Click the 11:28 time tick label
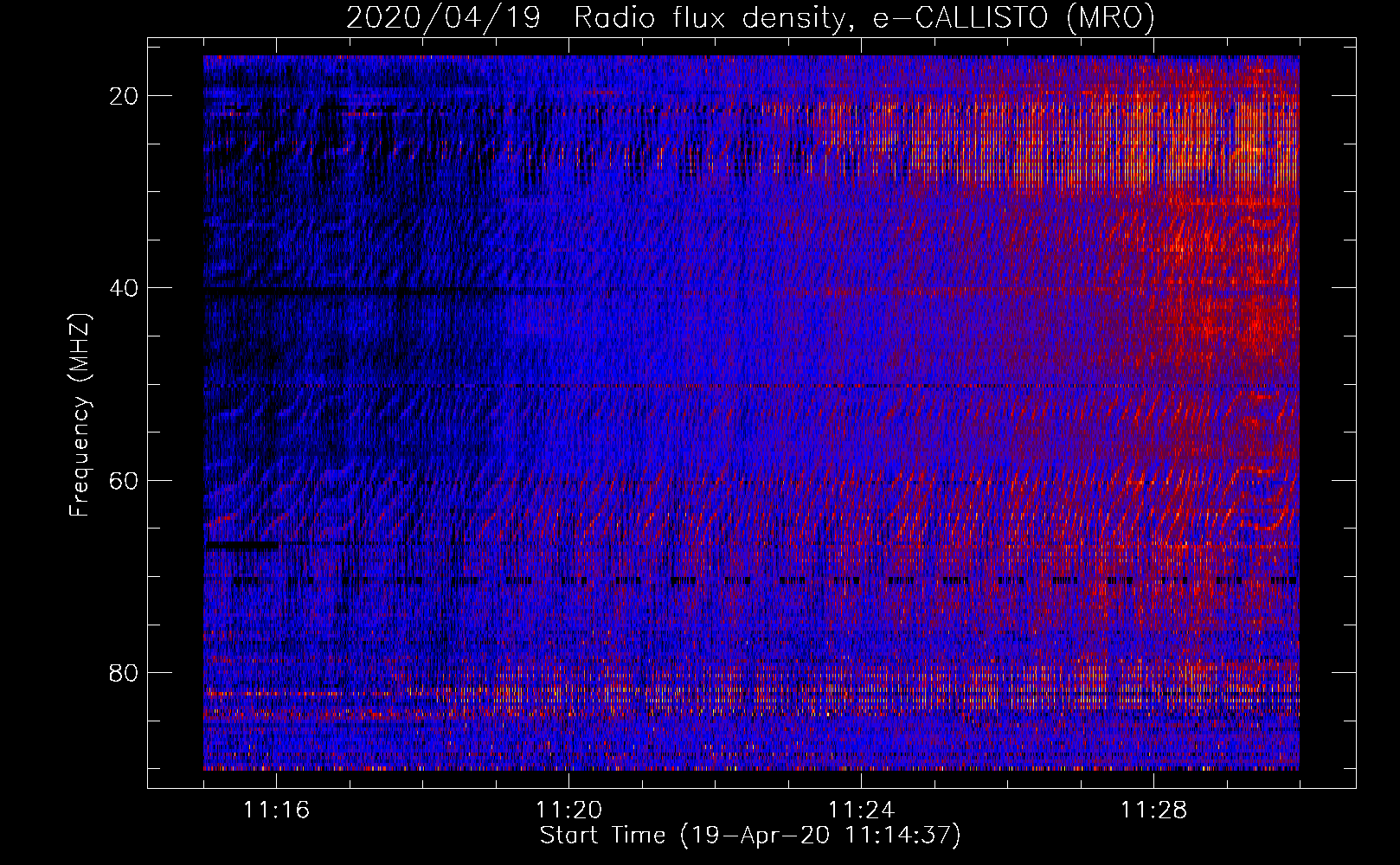Viewport: 1400px width, 865px height. [1153, 811]
